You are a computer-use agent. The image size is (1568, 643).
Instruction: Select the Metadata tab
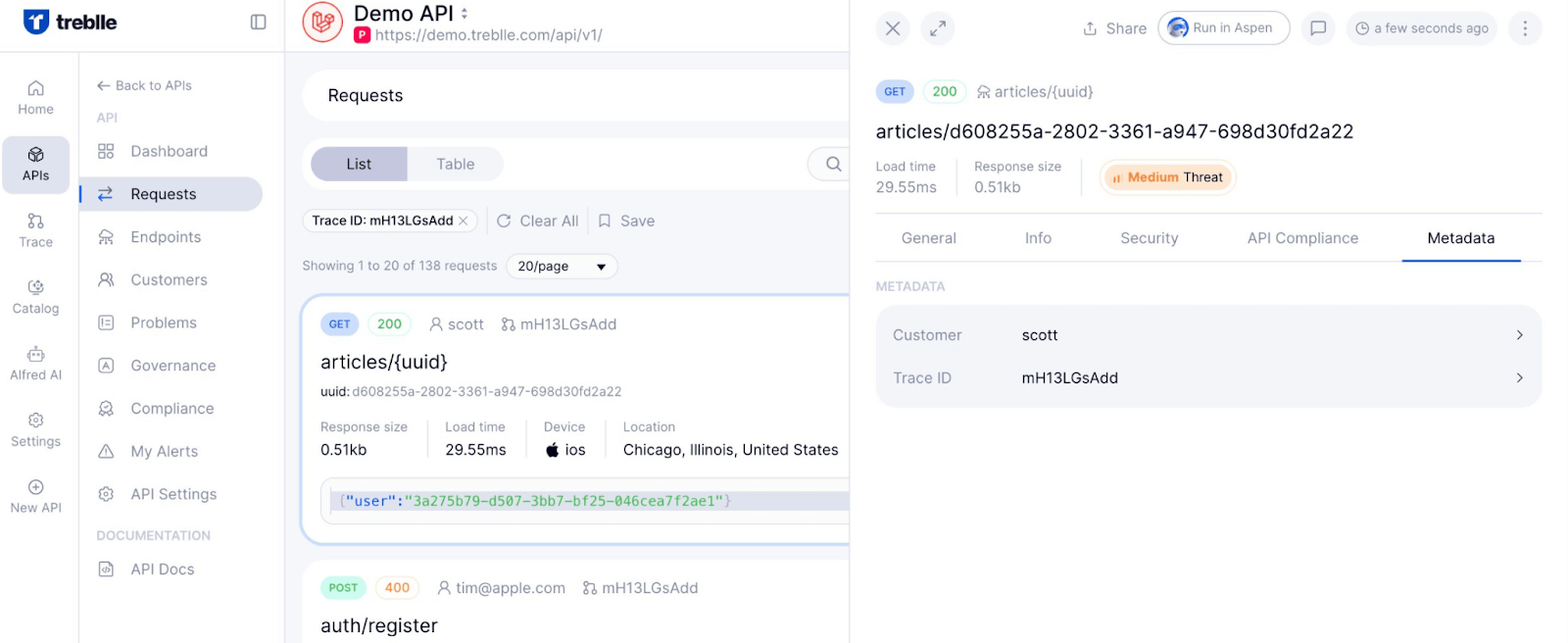(x=1460, y=238)
